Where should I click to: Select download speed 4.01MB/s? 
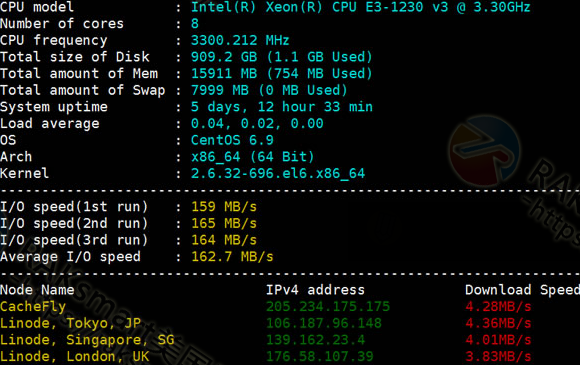pyautogui.click(x=498, y=340)
